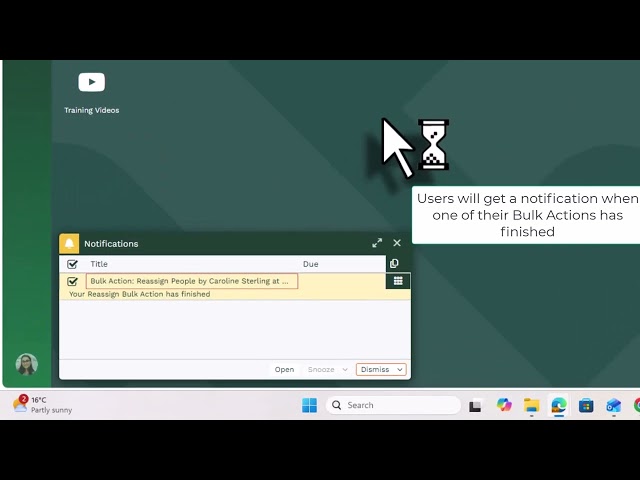Expand the Dismiss dropdown arrow
Viewport: 640px width, 480px height.
[400, 369]
